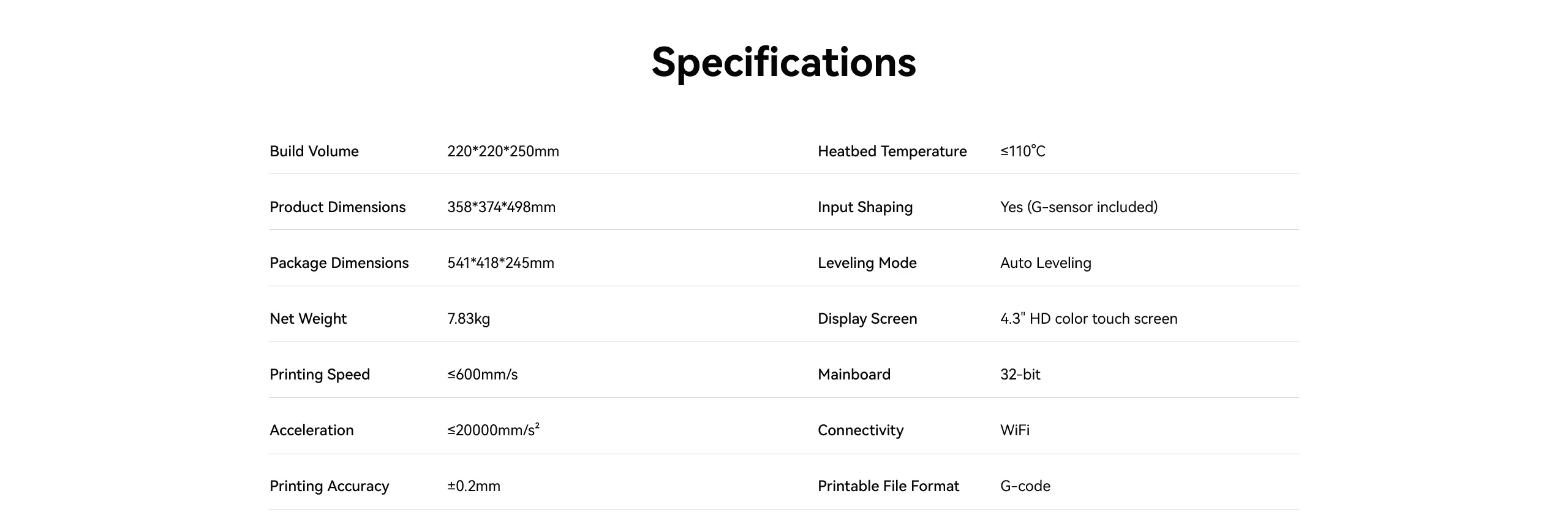Viewport: 1568px width, 526px height.
Task: Click the ±0.2mm accuracy value
Action: (x=473, y=486)
